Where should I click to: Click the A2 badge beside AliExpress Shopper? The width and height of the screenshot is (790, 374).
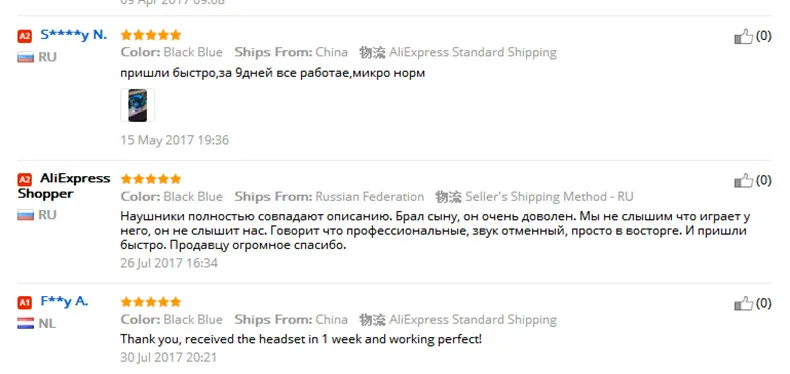[x=24, y=179]
